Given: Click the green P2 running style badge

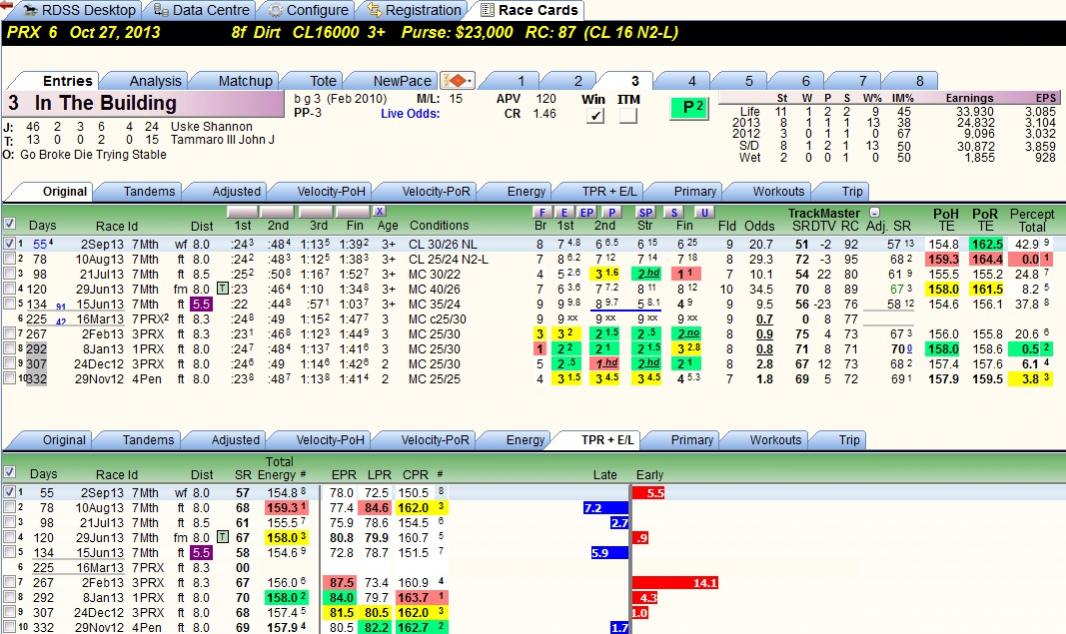Looking at the screenshot, I should point(689,108).
